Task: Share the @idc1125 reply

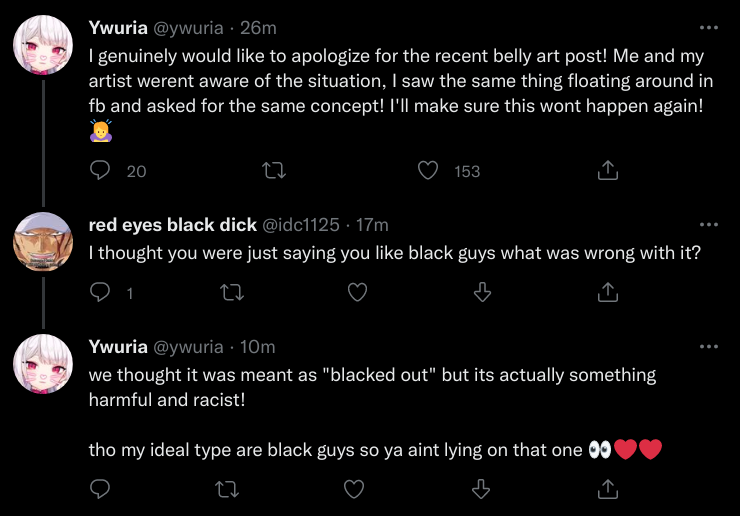Action: [x=608, y=292]
